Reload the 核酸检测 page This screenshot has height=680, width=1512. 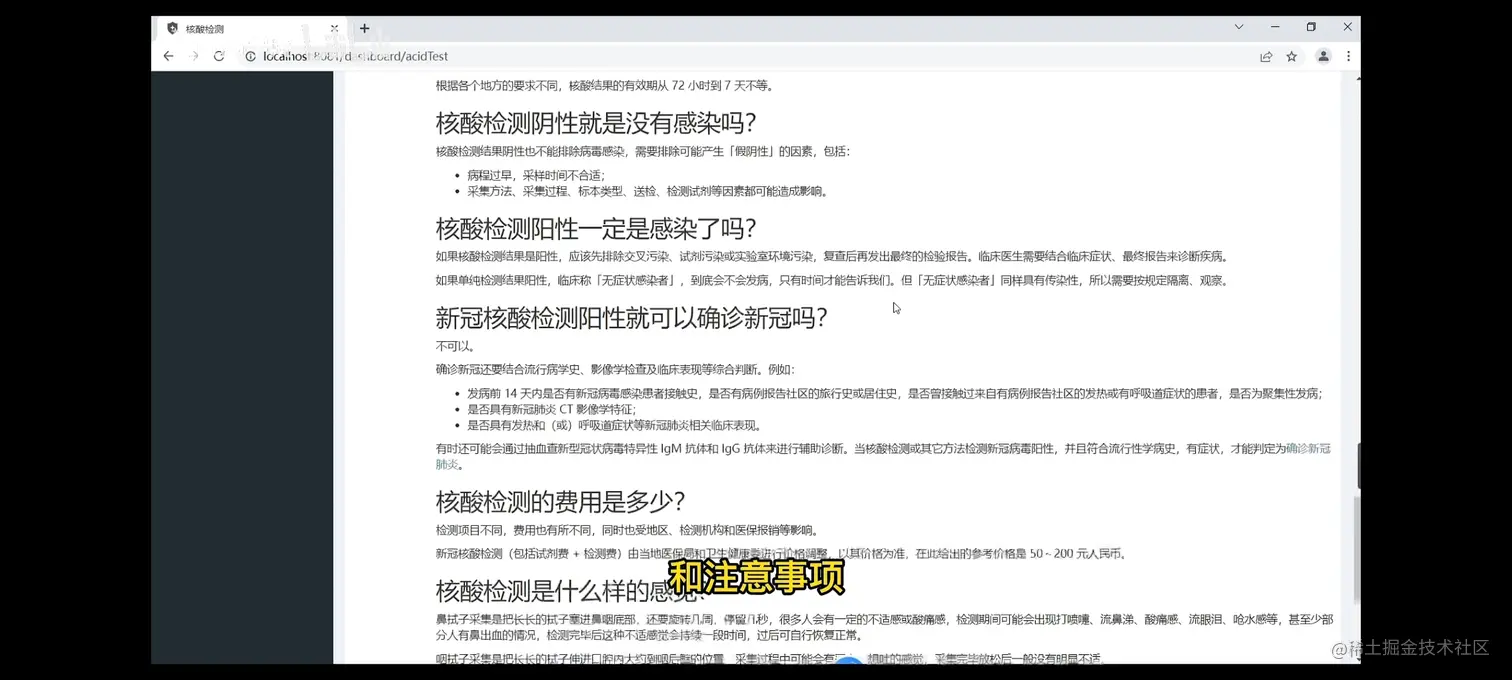point(219,56)
